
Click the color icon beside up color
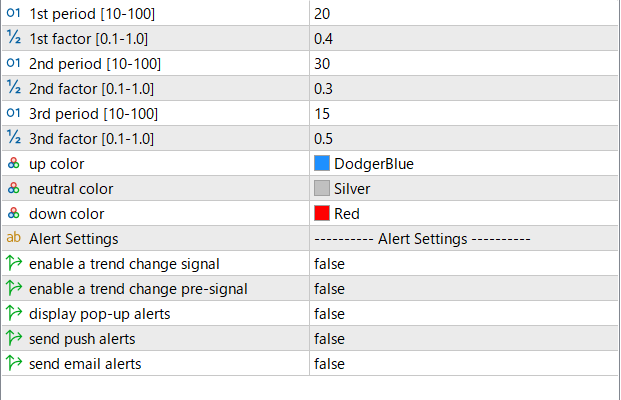pyautogui.click(x=13, y=163)
